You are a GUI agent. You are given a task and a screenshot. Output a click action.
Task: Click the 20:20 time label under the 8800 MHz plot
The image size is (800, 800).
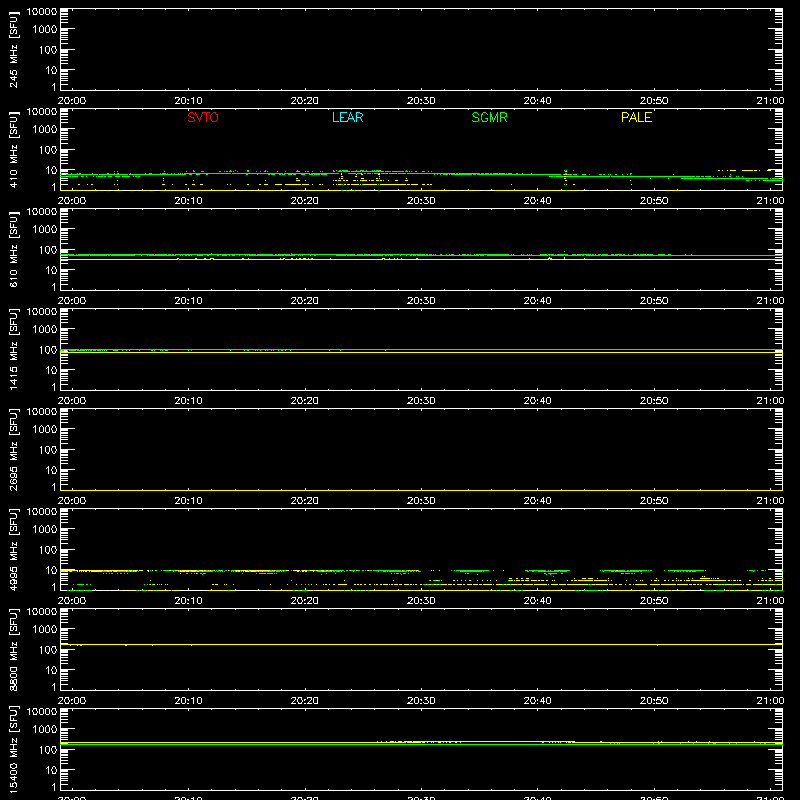click(x=305, y=701)
